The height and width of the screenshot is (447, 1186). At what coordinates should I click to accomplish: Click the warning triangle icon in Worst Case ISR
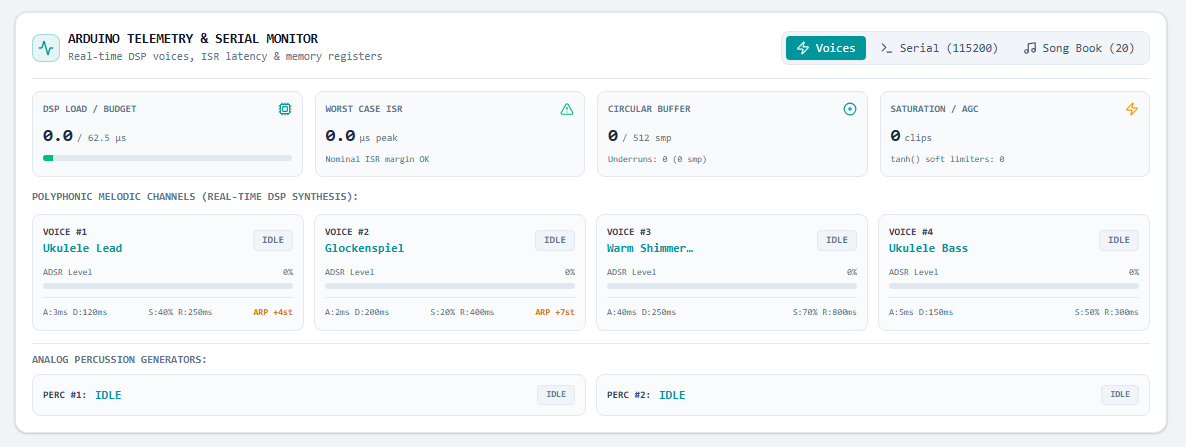click(x=567, y=109)
